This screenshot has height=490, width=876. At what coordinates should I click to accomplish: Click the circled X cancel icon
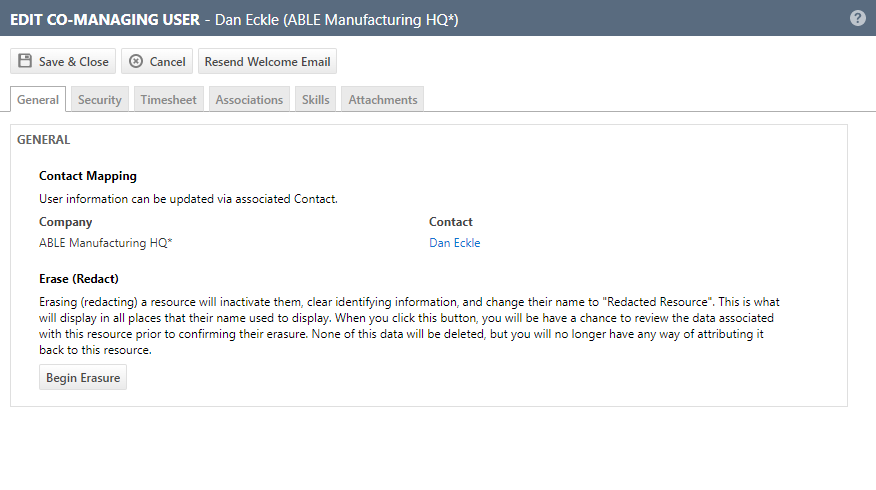[136, 61]
